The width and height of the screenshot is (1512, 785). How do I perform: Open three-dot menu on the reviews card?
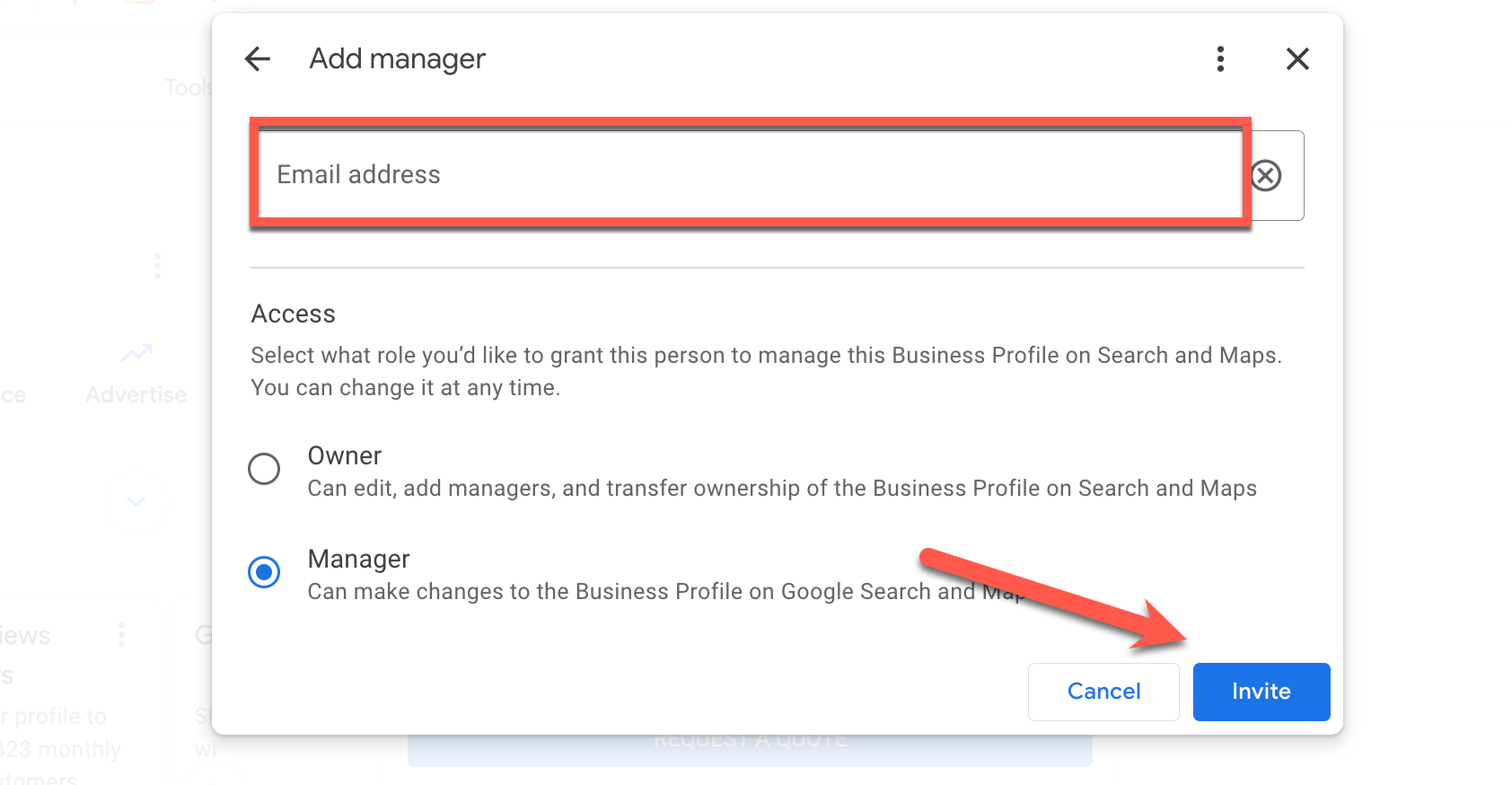[x=121, y=635]
